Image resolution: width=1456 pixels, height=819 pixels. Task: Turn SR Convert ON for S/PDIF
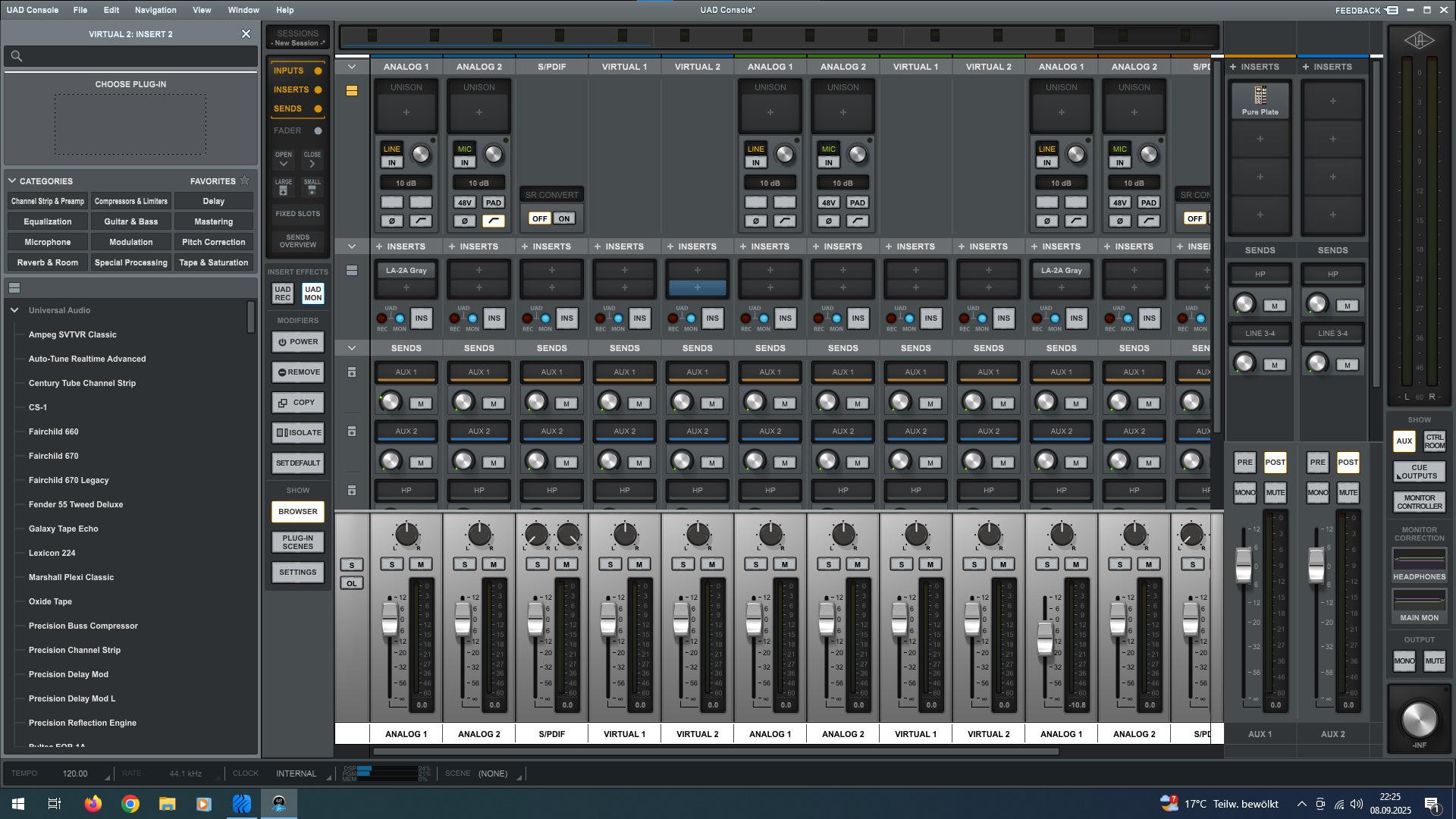pyautogui.click(x=564, y=218)
